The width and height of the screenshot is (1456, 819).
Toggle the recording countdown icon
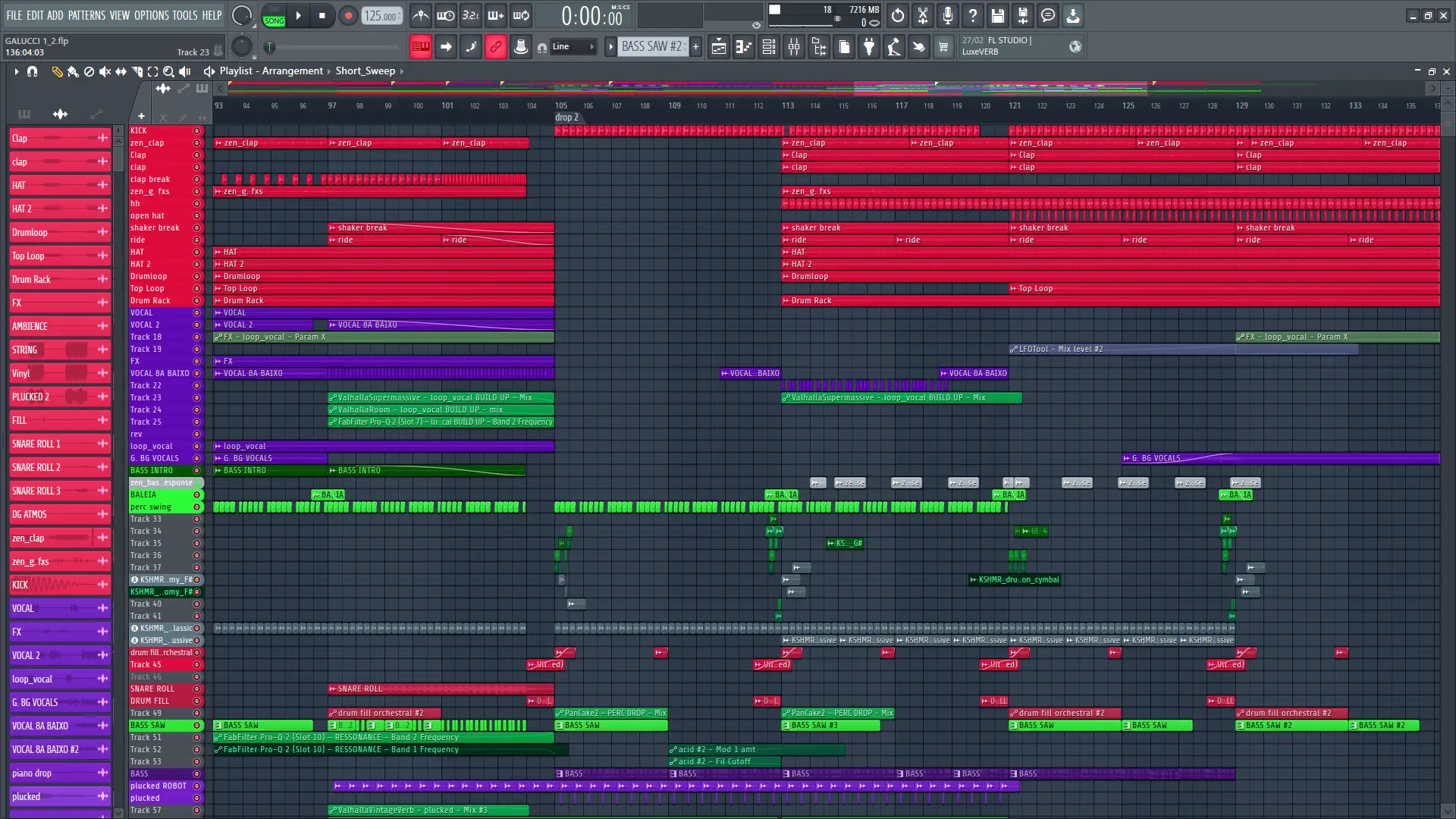tap(471, 15)
